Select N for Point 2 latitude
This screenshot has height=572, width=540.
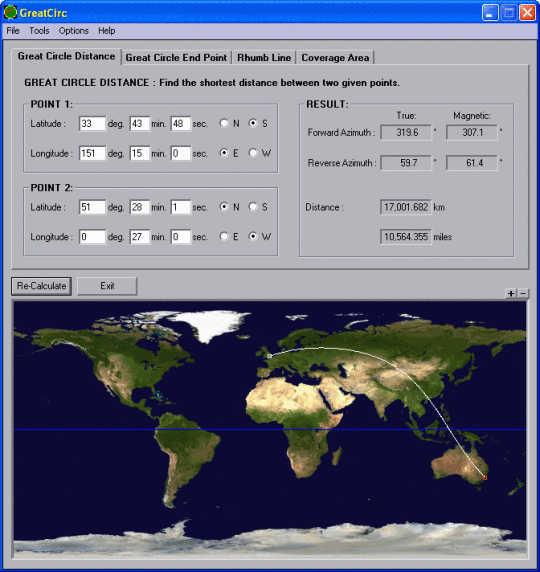point(224,207)
